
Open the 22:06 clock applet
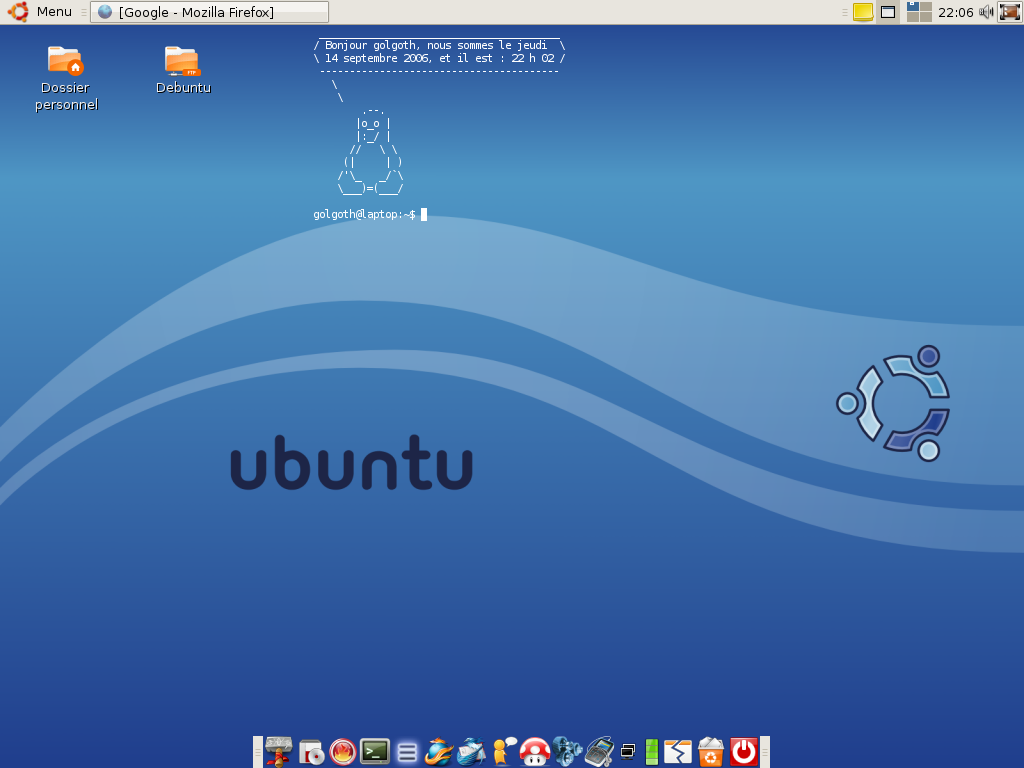955,12
